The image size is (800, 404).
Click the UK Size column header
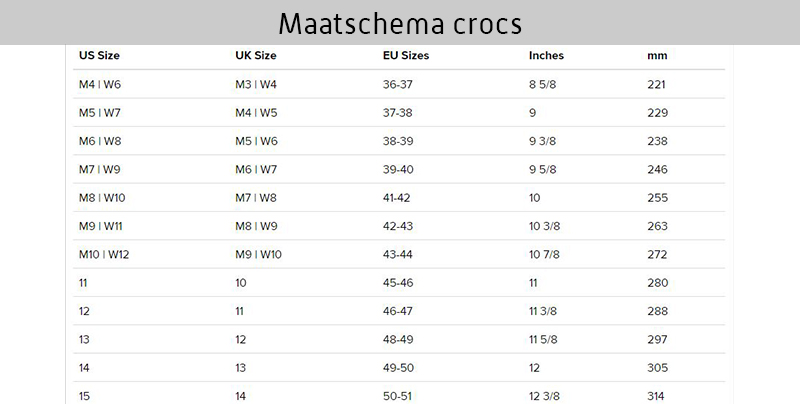pos(255,56)
